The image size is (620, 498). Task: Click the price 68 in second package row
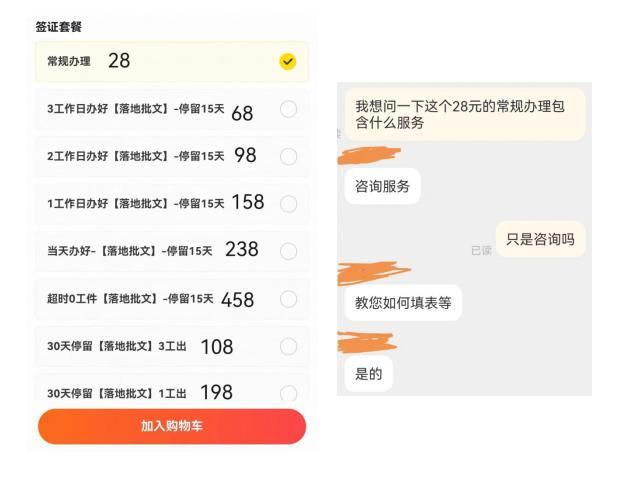coord(242,114)
